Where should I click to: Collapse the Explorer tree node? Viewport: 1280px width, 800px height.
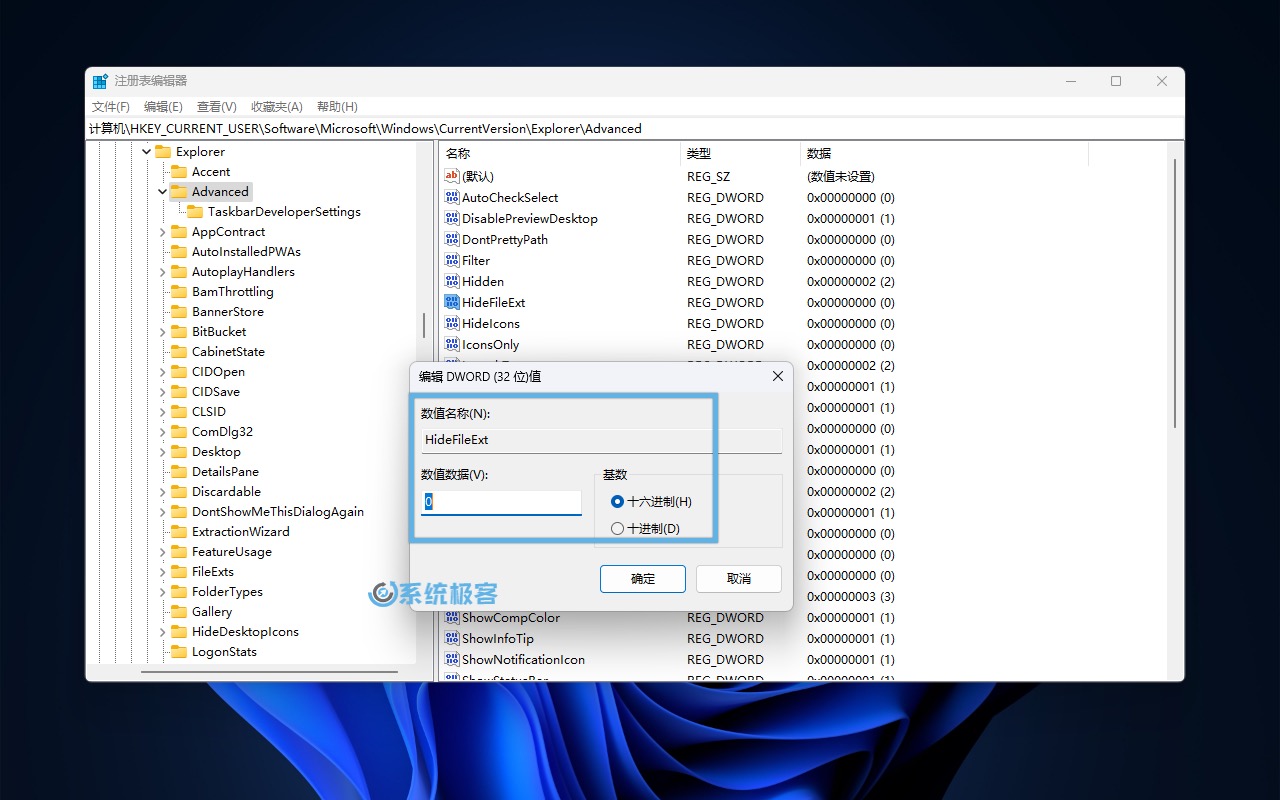pyautogui.click(x=146, y=152)
